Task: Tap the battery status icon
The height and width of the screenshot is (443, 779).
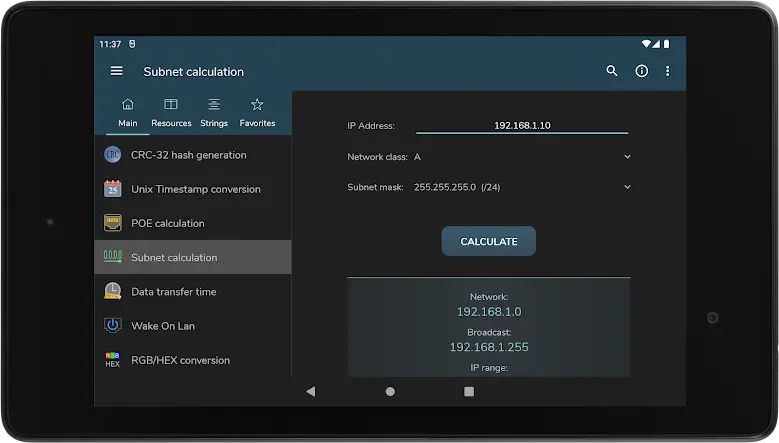Action: [x=667, y=44]
